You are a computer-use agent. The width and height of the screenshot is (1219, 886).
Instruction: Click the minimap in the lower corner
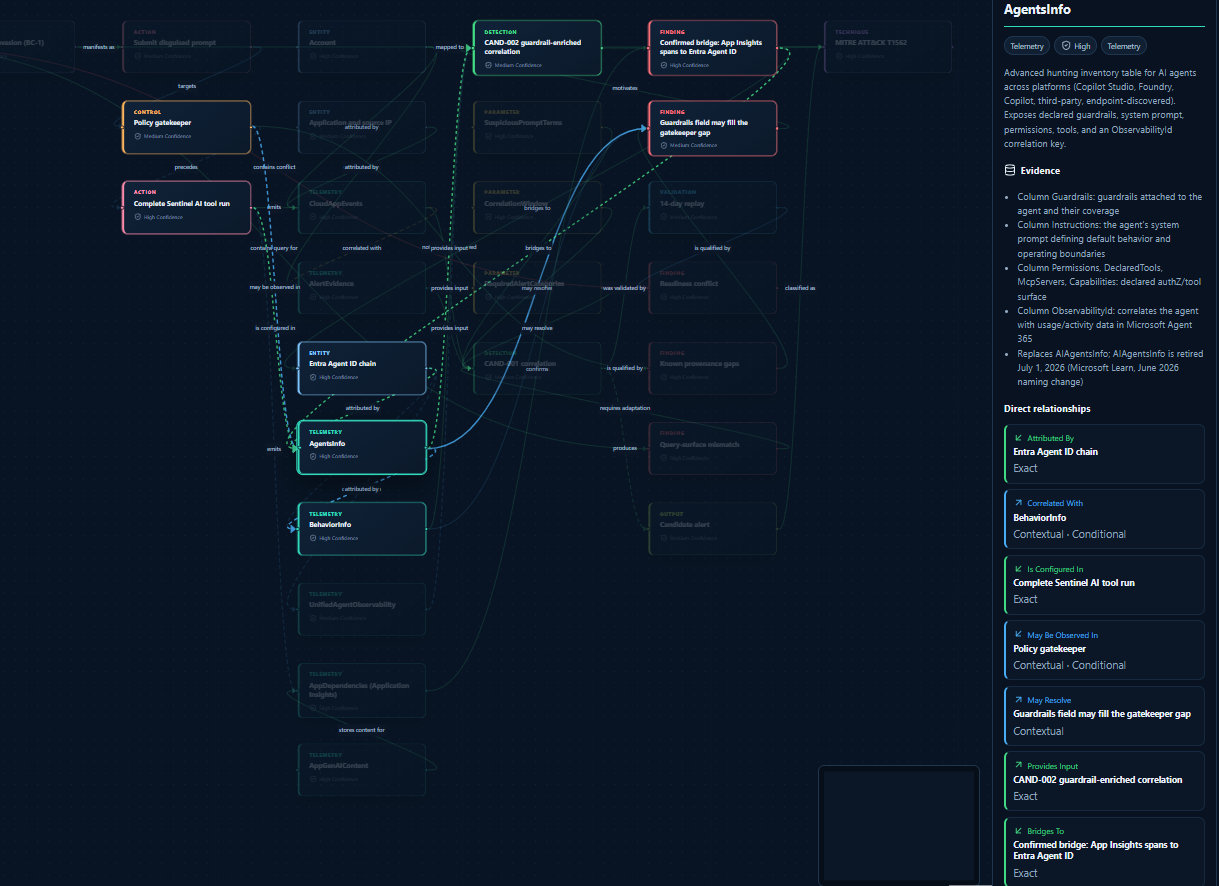click(x=898, y=824)
